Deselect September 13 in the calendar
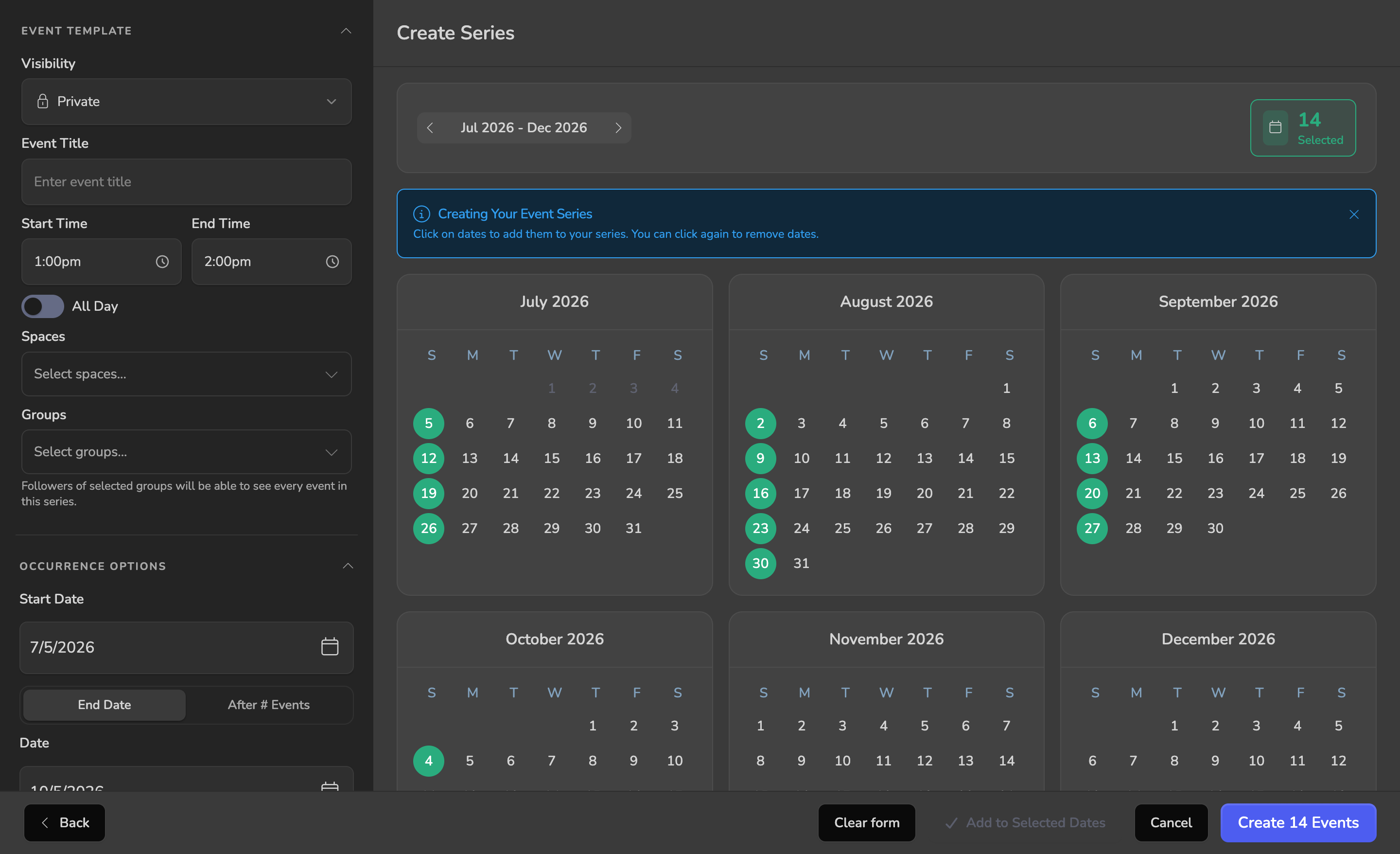Viewport: 1400px width, 854px height. (x=1093, y=458)
